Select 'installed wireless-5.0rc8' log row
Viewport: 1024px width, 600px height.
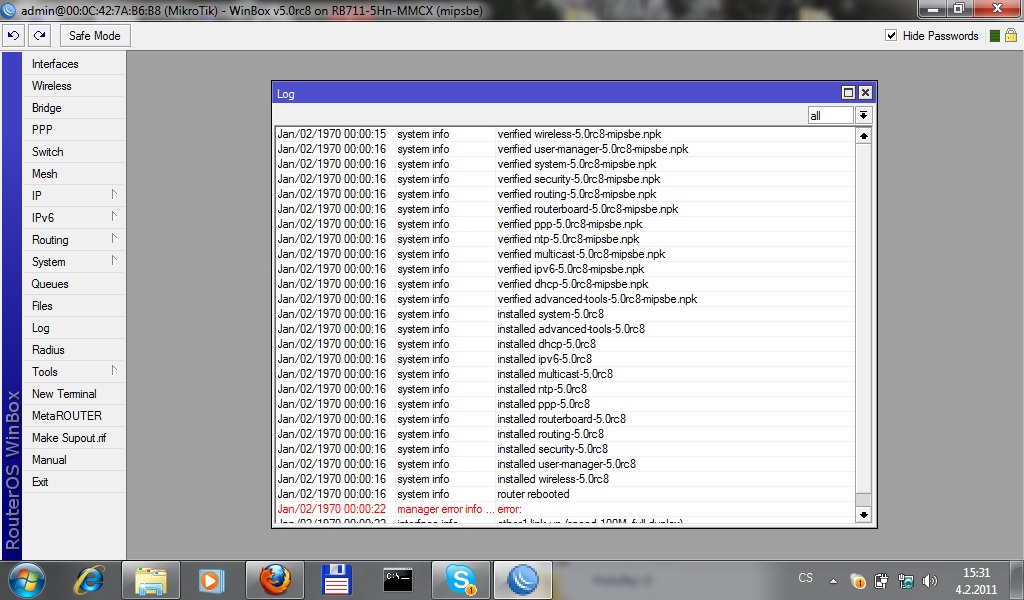coord(565,479)
